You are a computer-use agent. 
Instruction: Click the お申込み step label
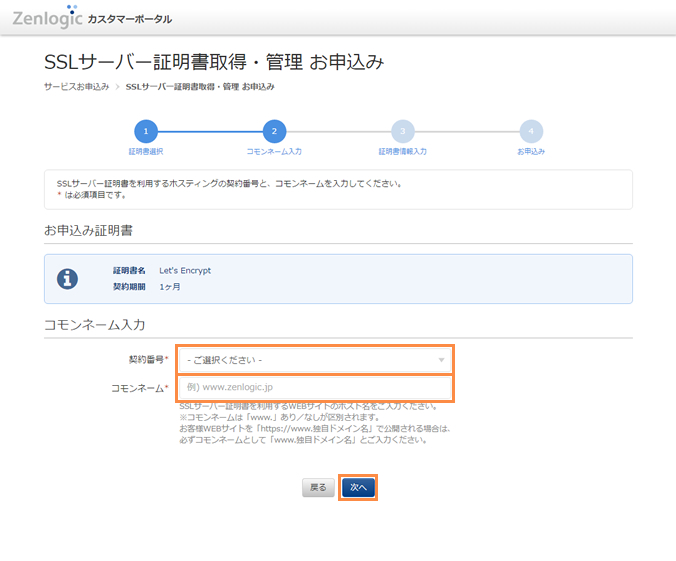coord(531,151)
